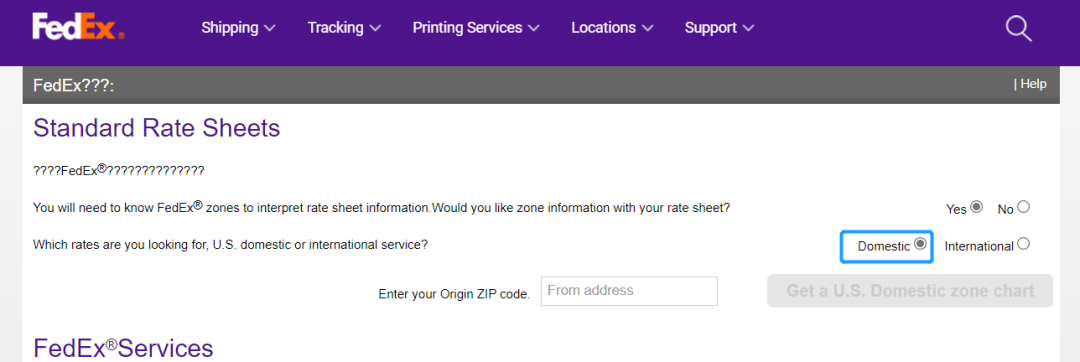Expand the Shipping chevron
The image size is (1080, 362).
tap(270, 28)
